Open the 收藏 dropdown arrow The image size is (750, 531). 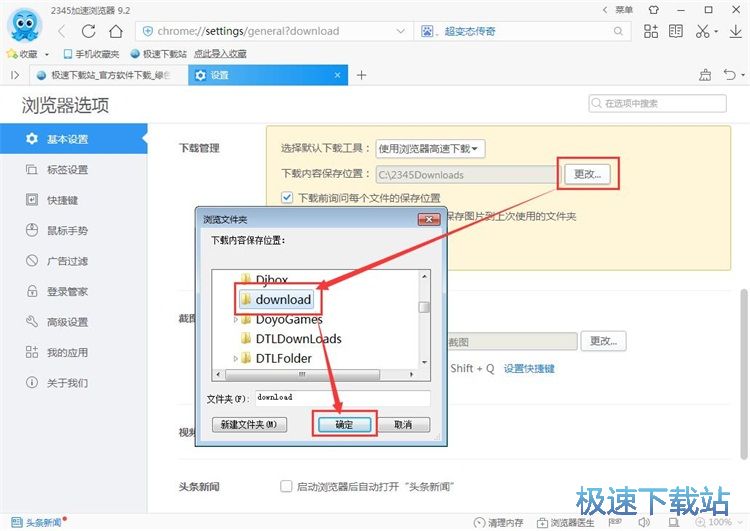pos(46,55)
